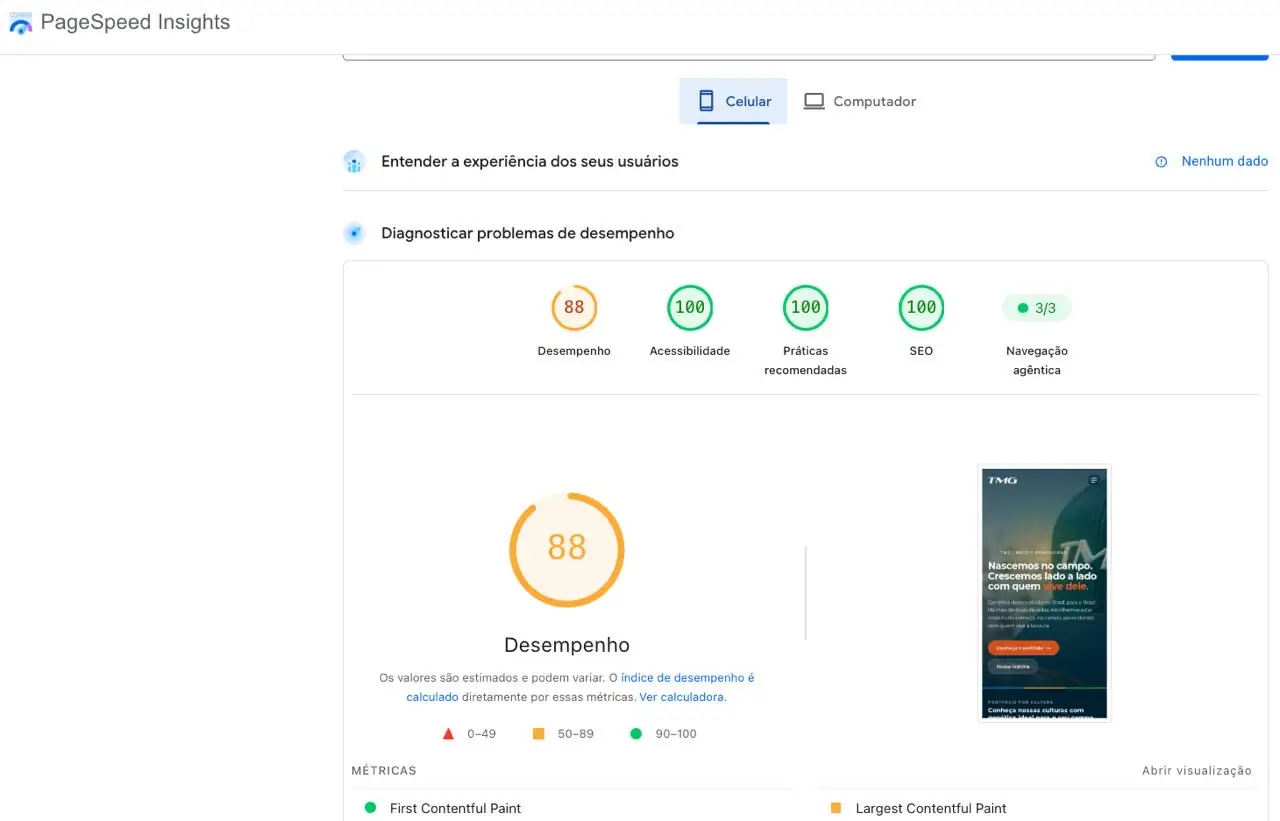Select the Navegação agêntica 3/3 badge
Screen dimensions: 1280x821
(x=1037, y=308)
